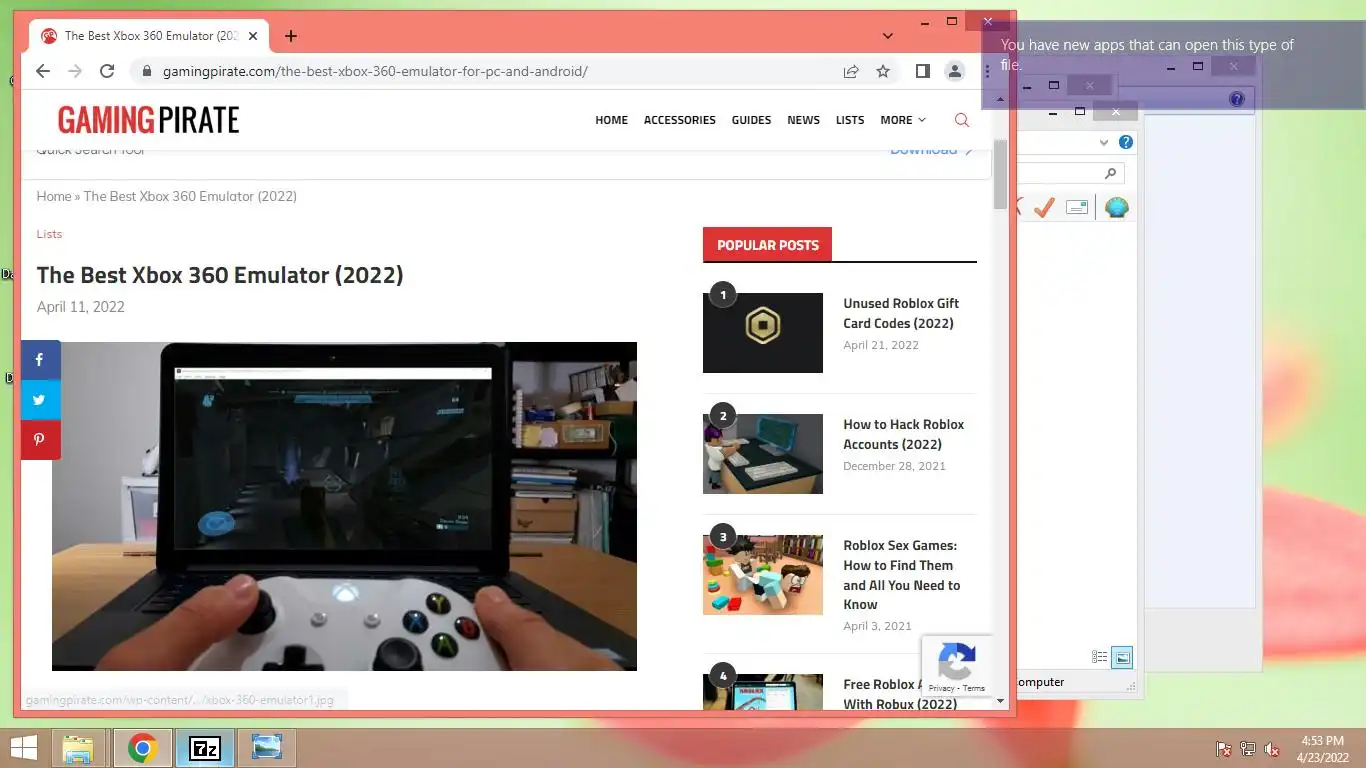
Task: Click the greyed forward navigation arrow
Action: (75, 71)
